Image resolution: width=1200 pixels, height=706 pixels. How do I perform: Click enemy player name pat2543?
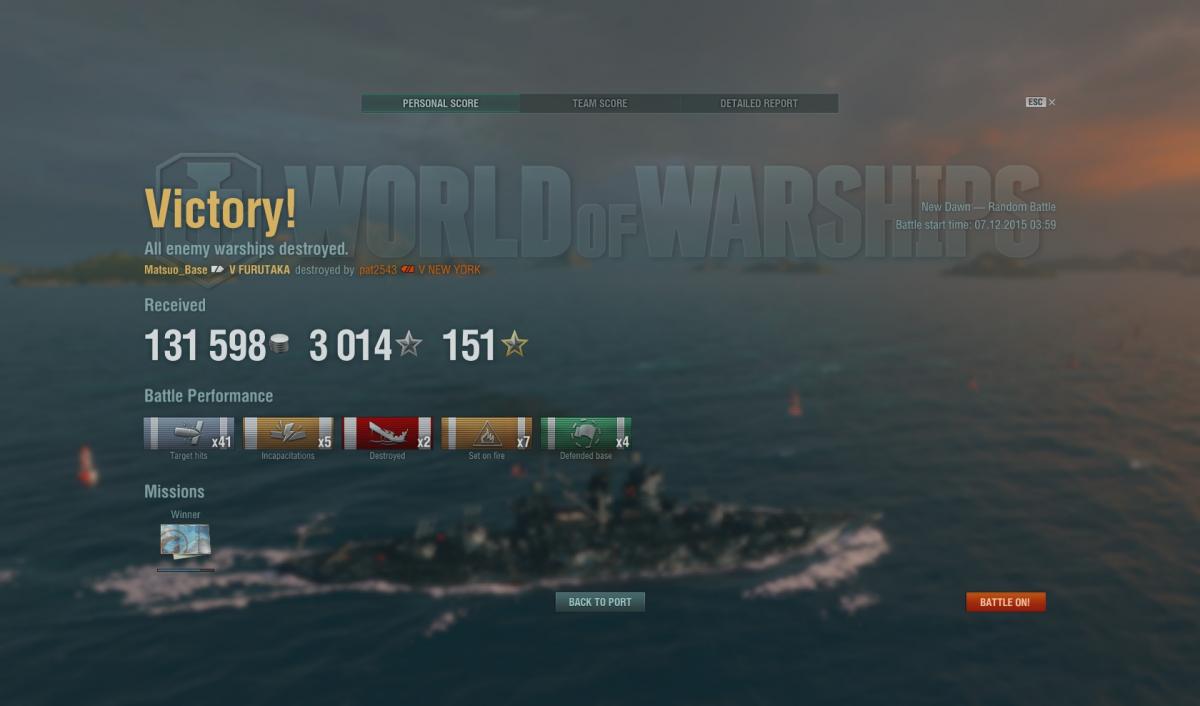pyautogui.click(x=378, y=270)
